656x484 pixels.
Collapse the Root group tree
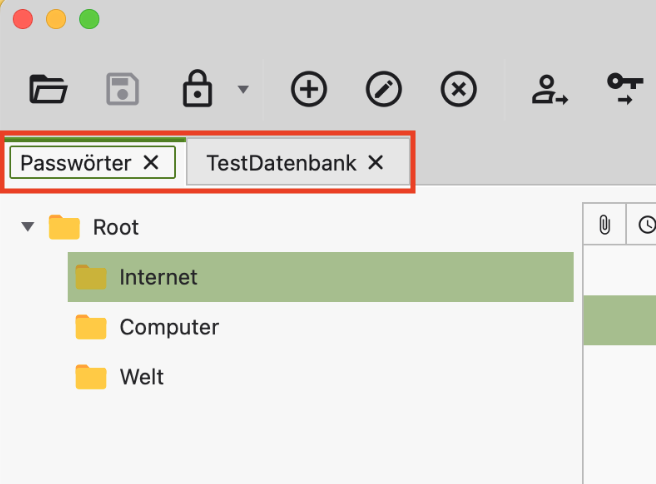click(x=27, y=228)
